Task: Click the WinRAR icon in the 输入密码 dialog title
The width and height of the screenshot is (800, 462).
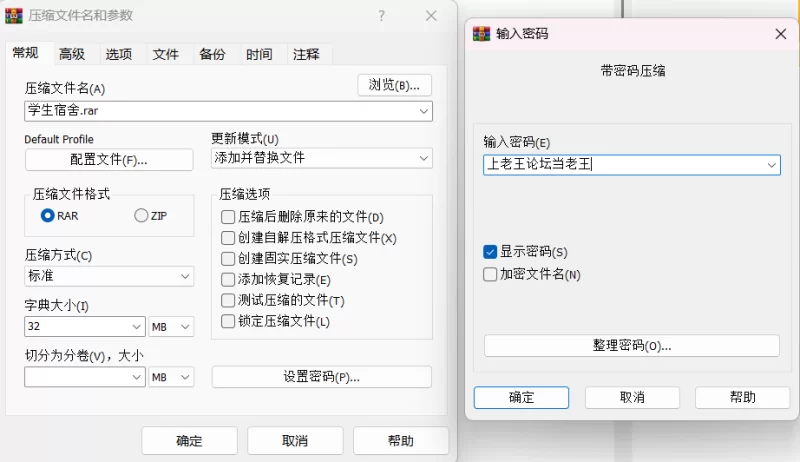Action: (481, 34)
